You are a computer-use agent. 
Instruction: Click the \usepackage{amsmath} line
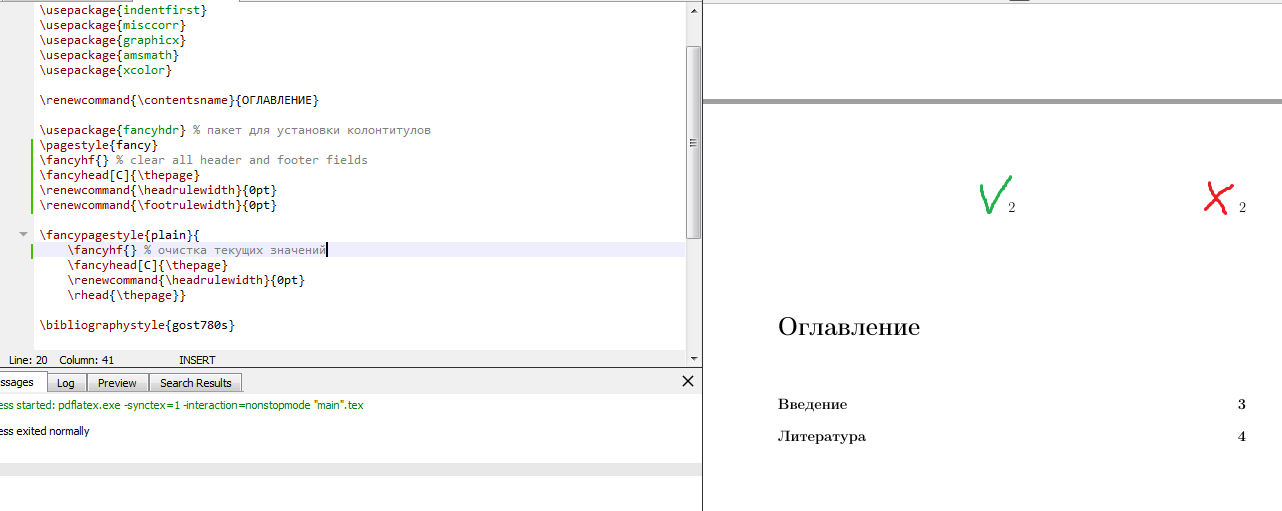[x=109, y=55]
